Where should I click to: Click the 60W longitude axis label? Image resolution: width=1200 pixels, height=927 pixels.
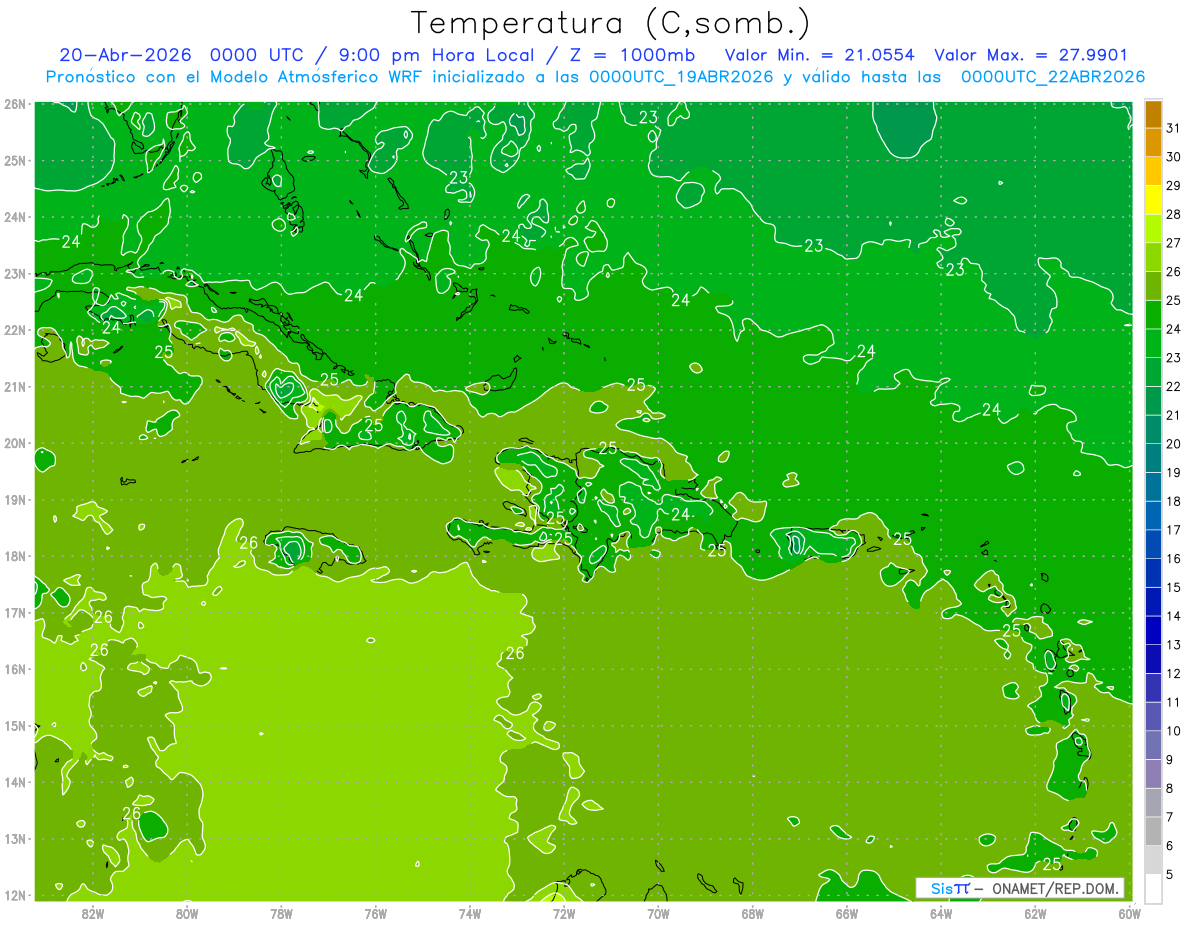1130,913
